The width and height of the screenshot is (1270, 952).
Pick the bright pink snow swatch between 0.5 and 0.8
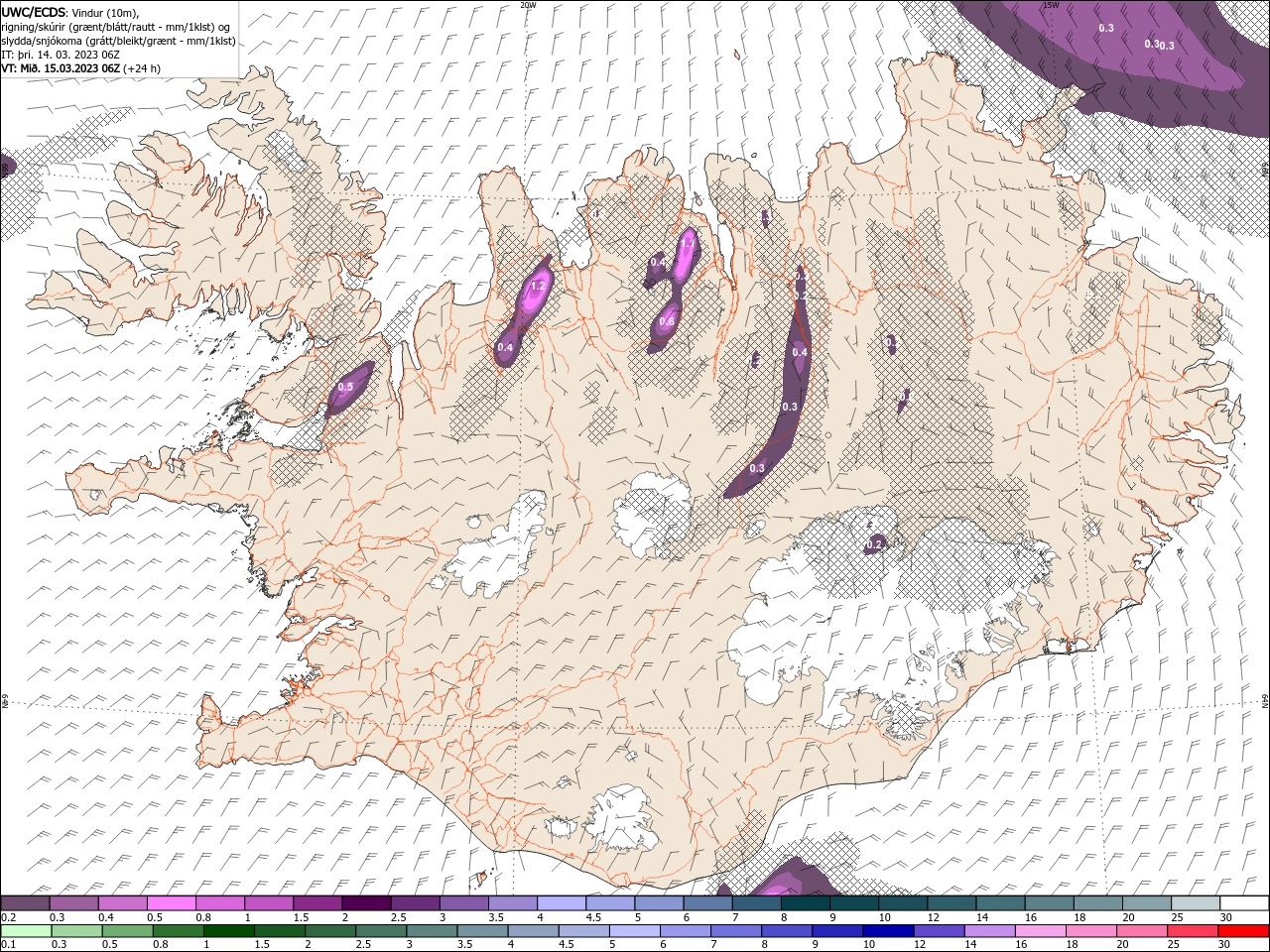[171, 903]
